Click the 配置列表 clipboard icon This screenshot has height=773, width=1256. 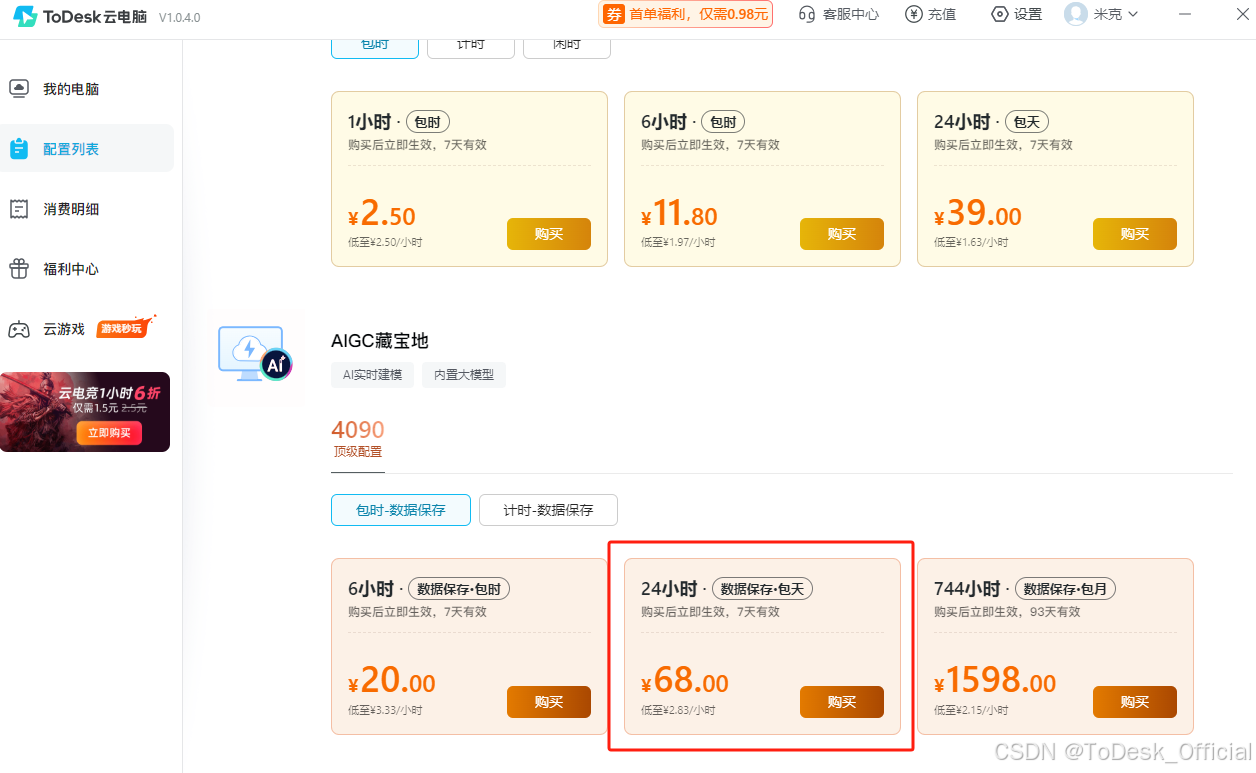pos(19,149)
